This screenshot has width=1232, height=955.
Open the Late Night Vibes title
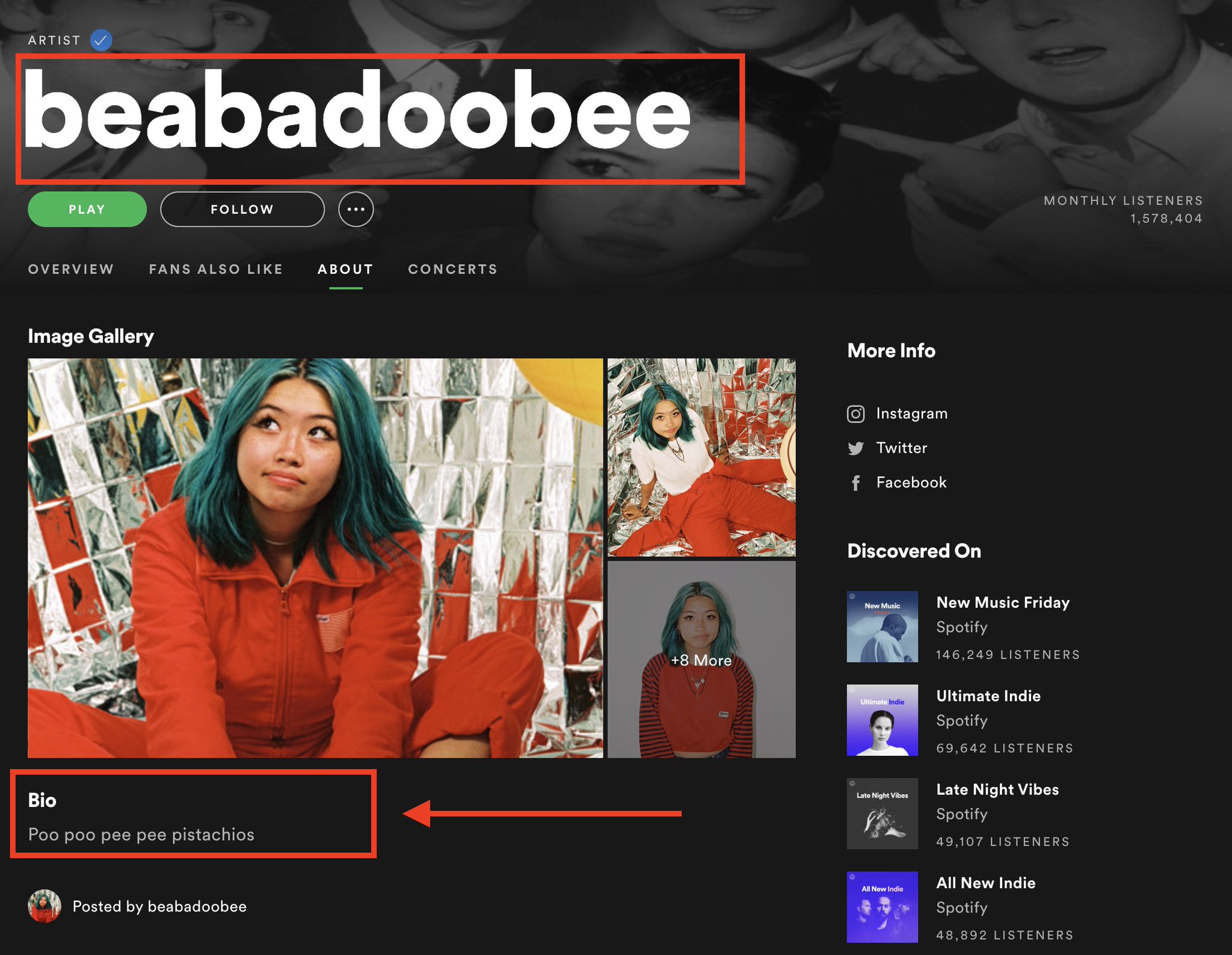point(997,790)
